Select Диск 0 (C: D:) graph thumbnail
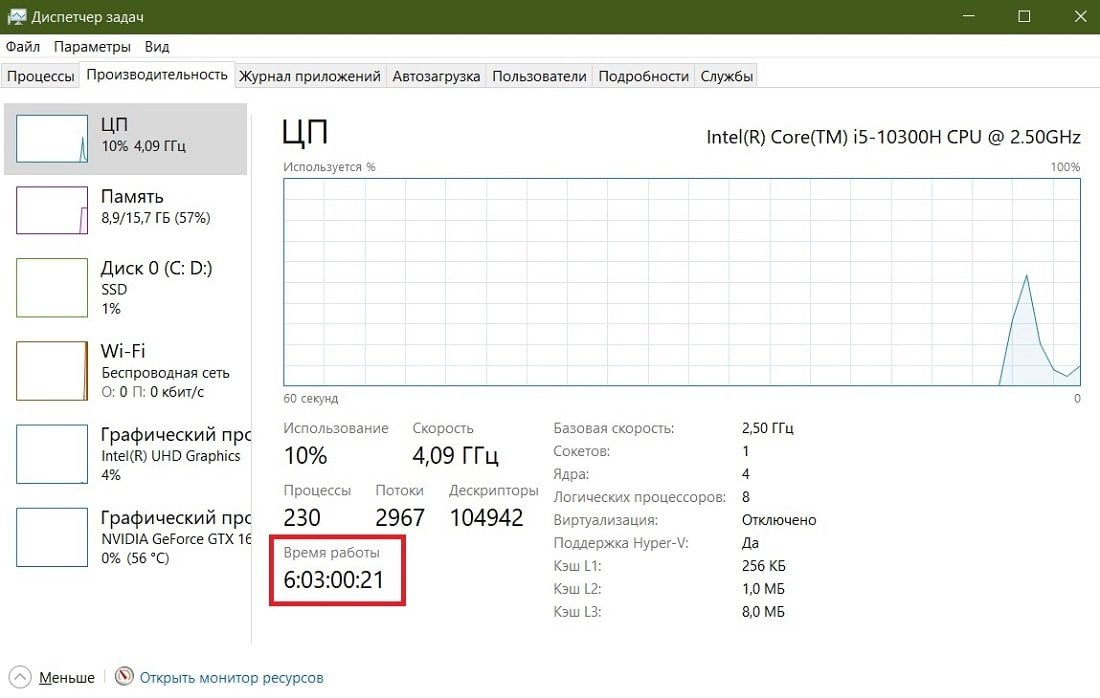The image size is (1100, 698). coord(52,288)
